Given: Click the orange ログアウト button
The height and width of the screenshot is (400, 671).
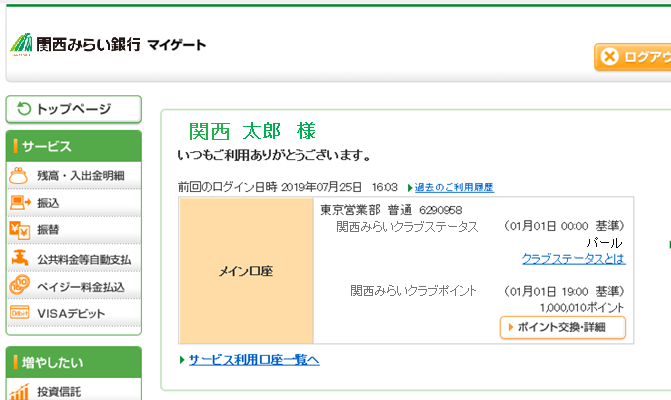Looking at the screenshot, I should 632,56.
